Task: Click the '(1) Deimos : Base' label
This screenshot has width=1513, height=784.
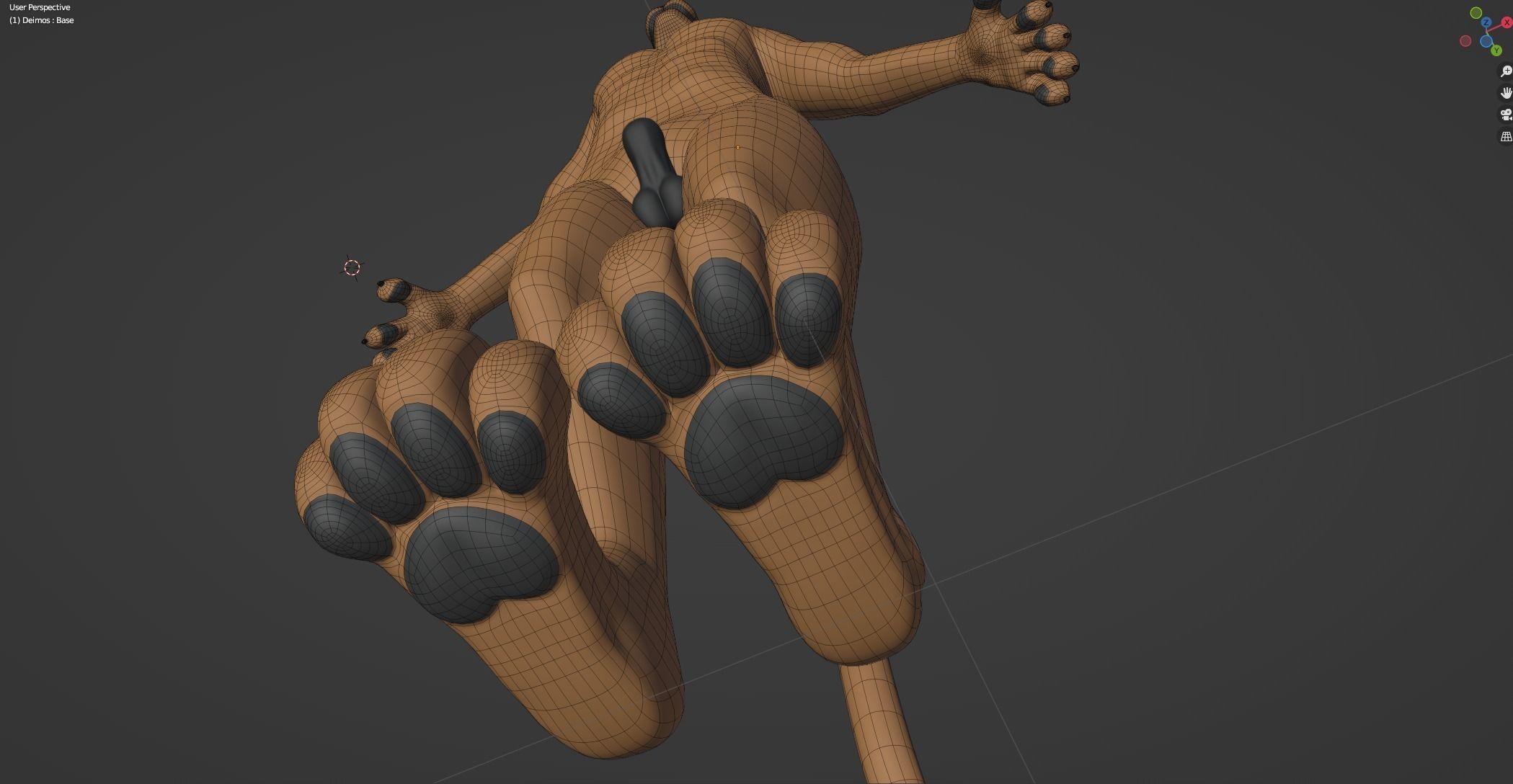Action: [x=42, y=20]
